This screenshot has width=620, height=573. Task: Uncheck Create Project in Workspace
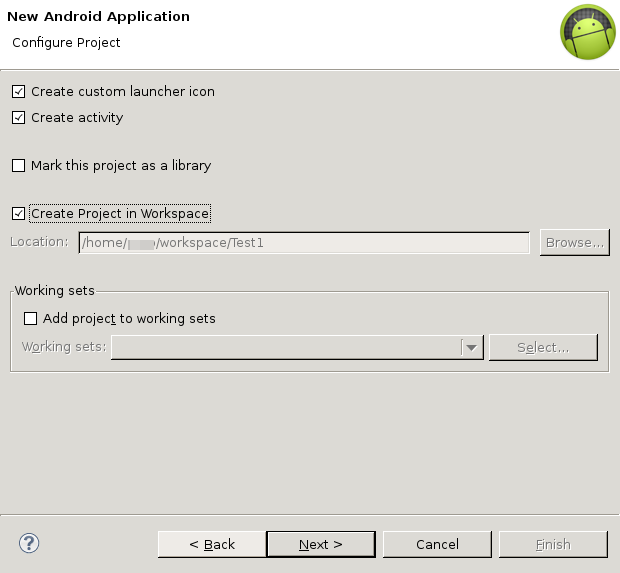tap(18, 214)
